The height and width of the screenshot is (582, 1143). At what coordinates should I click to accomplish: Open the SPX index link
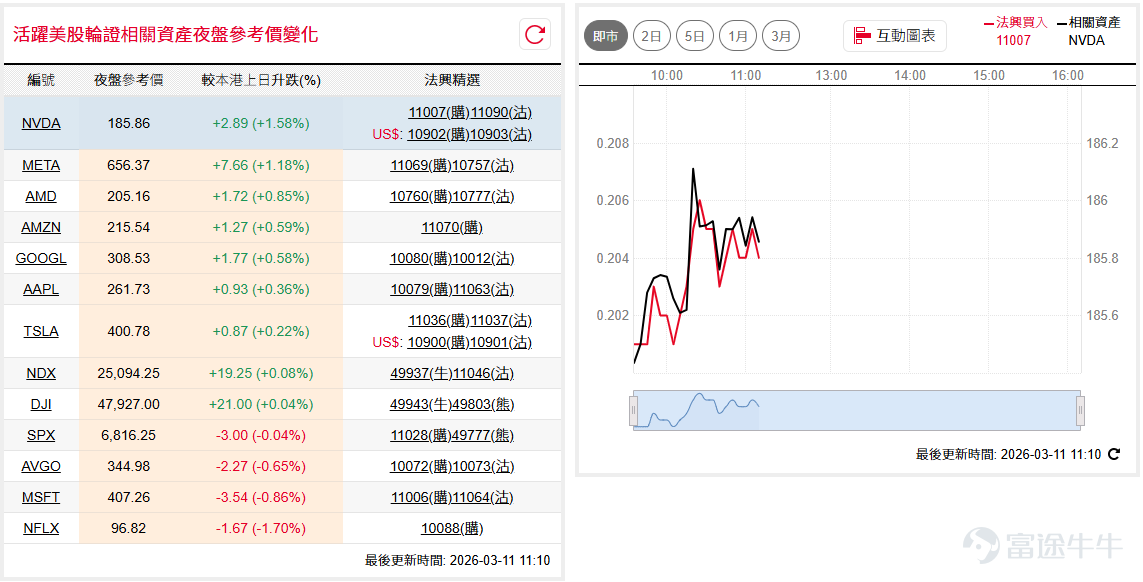tap(41, 435)
